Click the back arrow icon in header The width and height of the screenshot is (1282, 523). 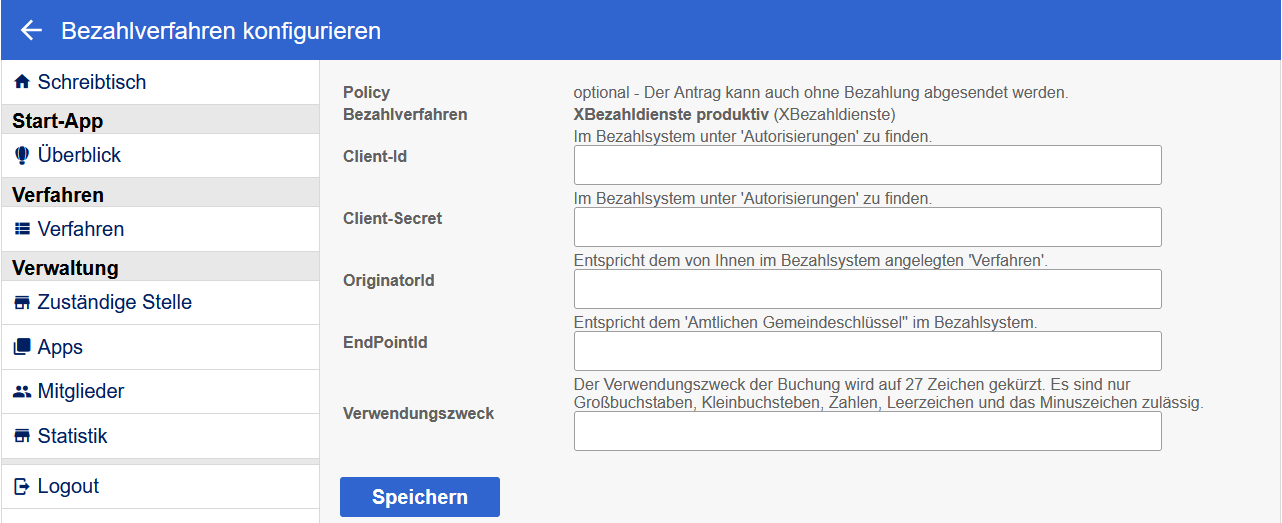[x=31, y=31]
